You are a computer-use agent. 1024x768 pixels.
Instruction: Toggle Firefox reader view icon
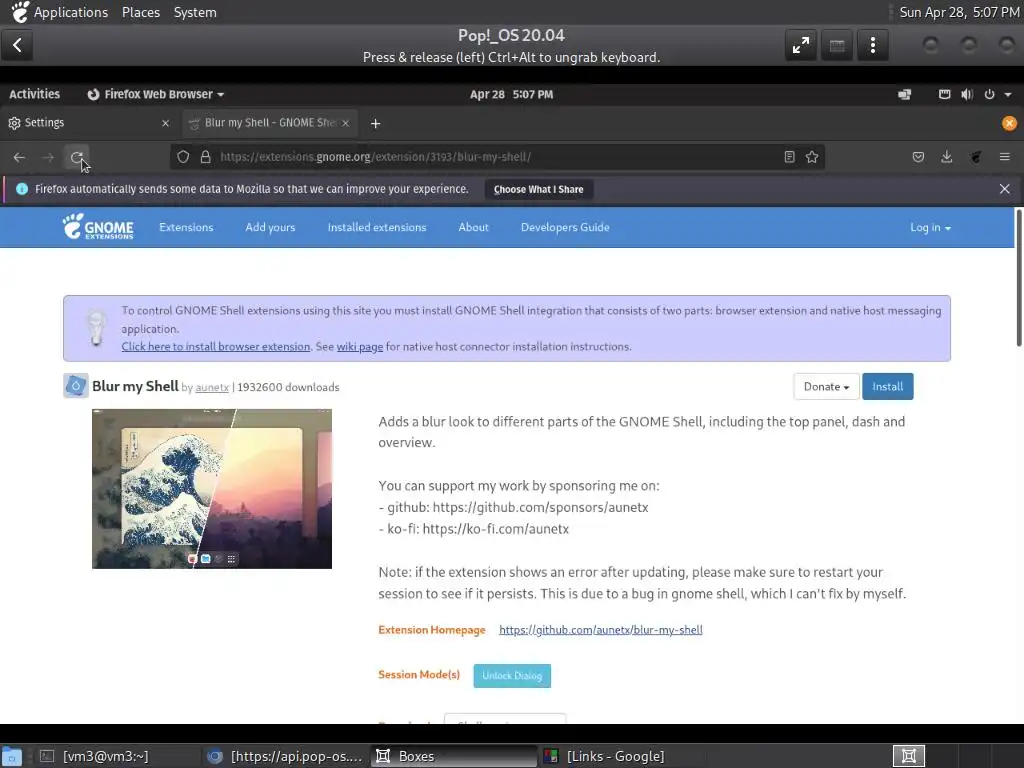(x=790, y=157)
